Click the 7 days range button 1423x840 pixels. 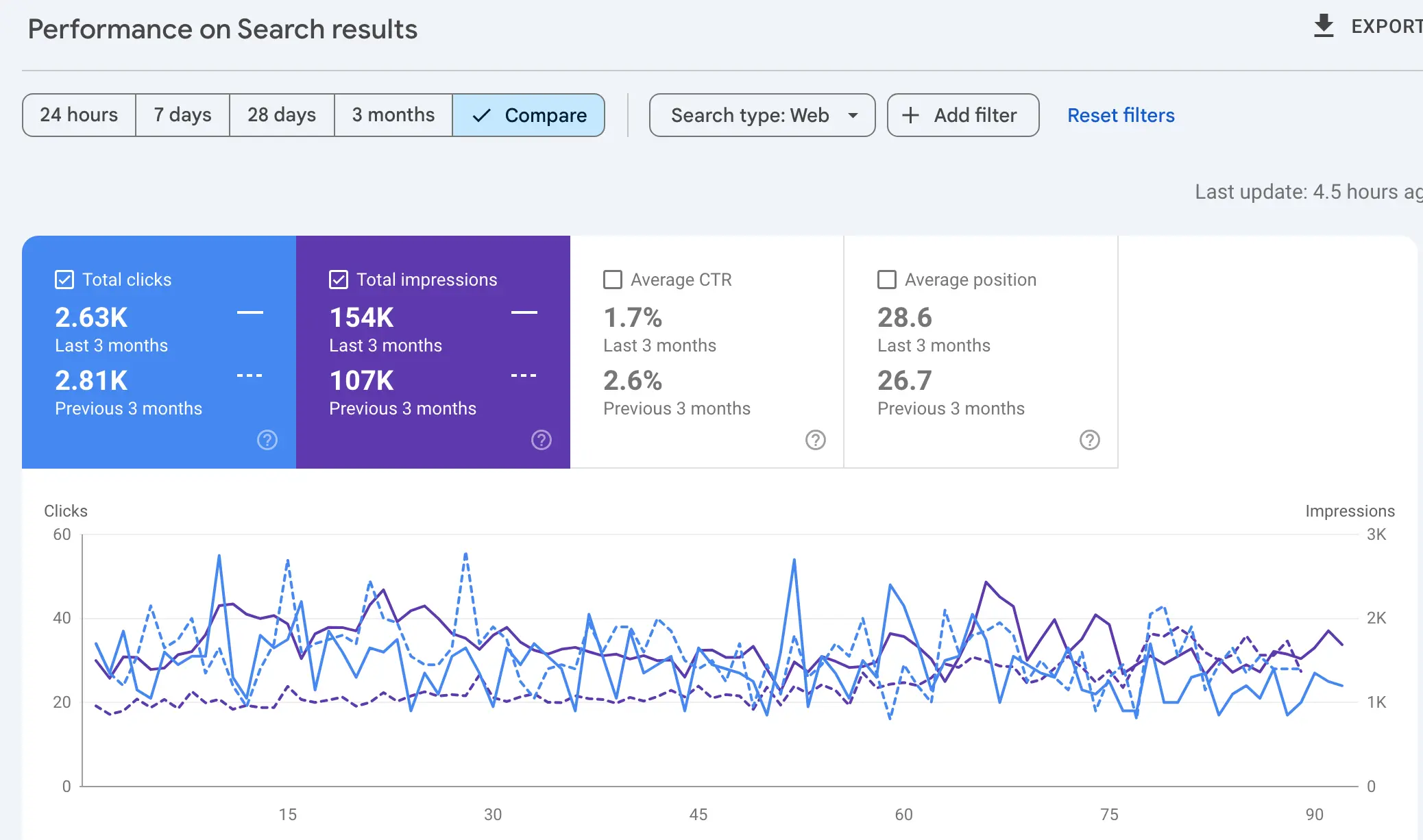coord(182,115)
